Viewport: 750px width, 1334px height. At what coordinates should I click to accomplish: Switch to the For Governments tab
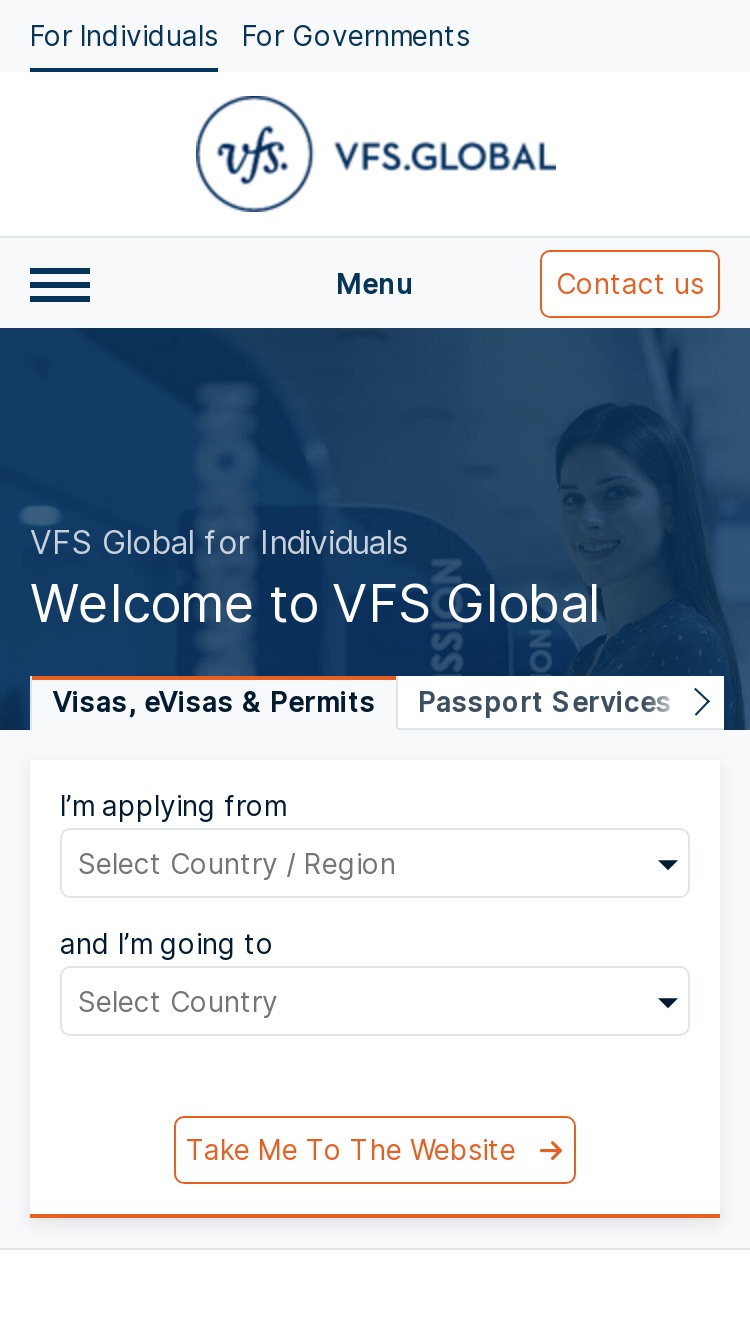coord(356,37)
